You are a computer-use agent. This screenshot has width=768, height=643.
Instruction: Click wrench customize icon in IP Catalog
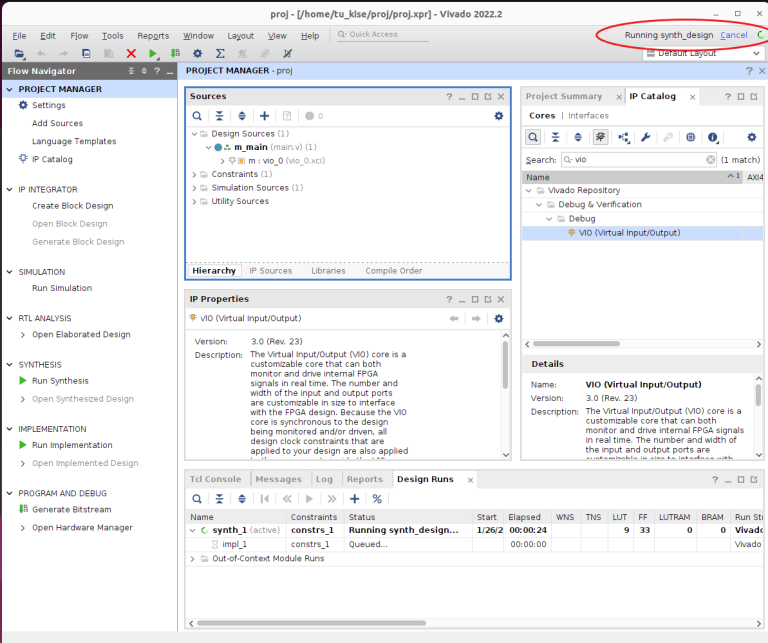click(x=645, y=137)
